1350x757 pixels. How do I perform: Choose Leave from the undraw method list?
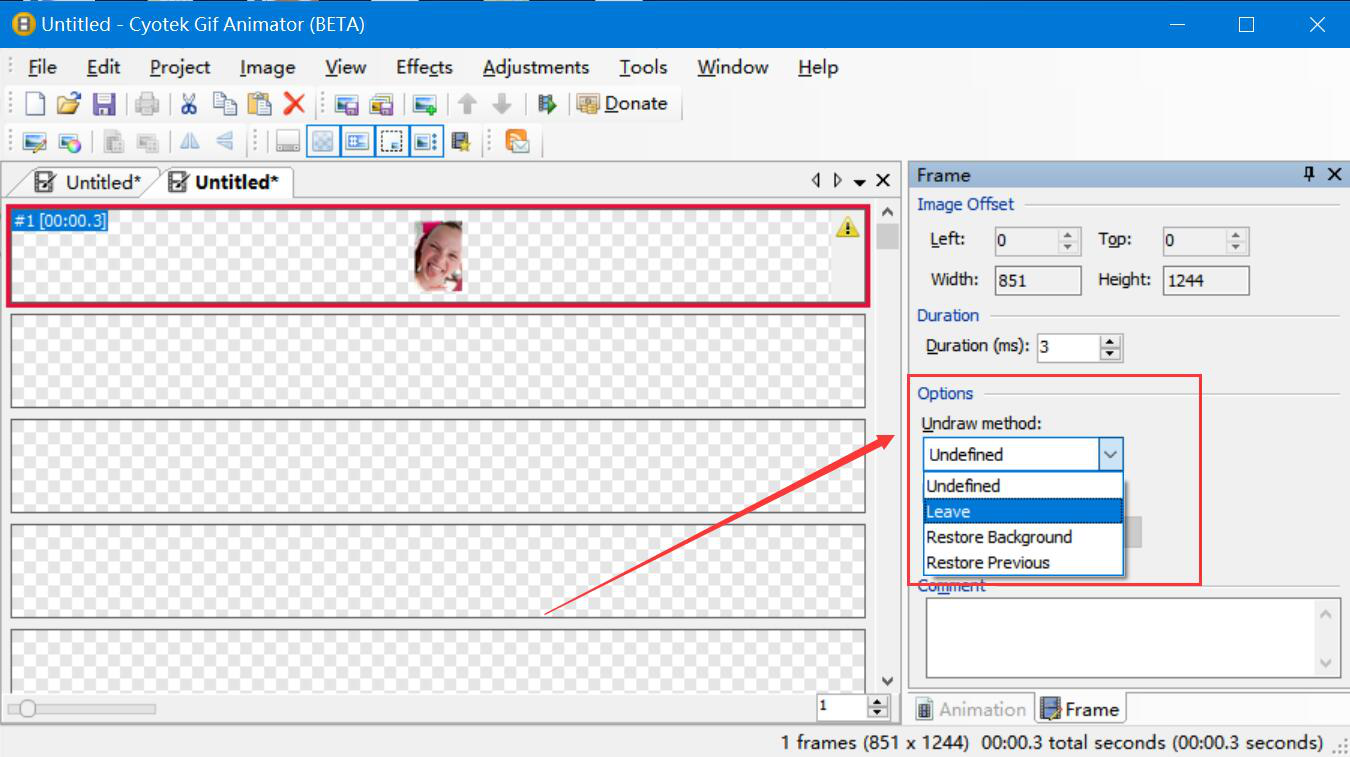pos(1024,511)
